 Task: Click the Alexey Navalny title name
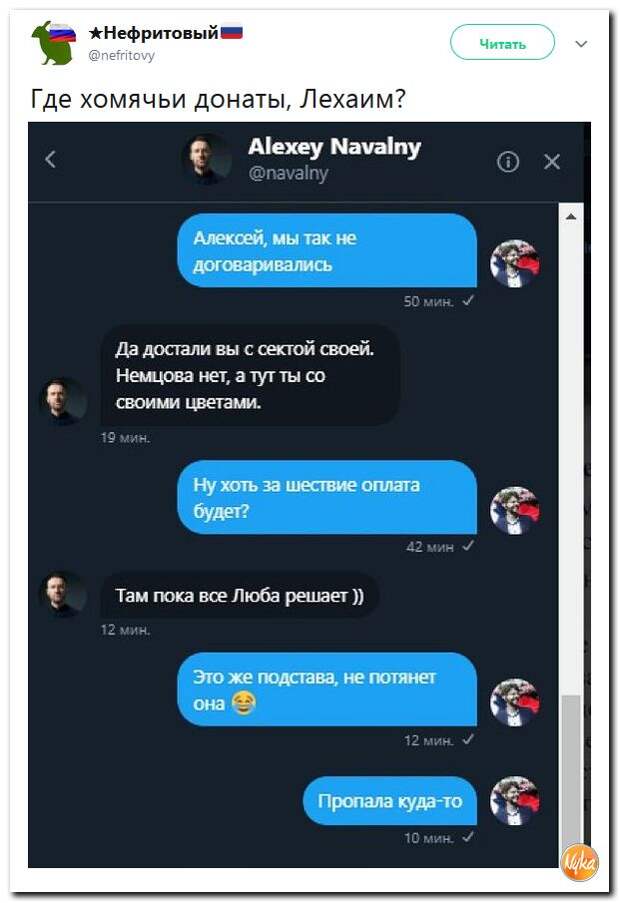pos(334,147)
